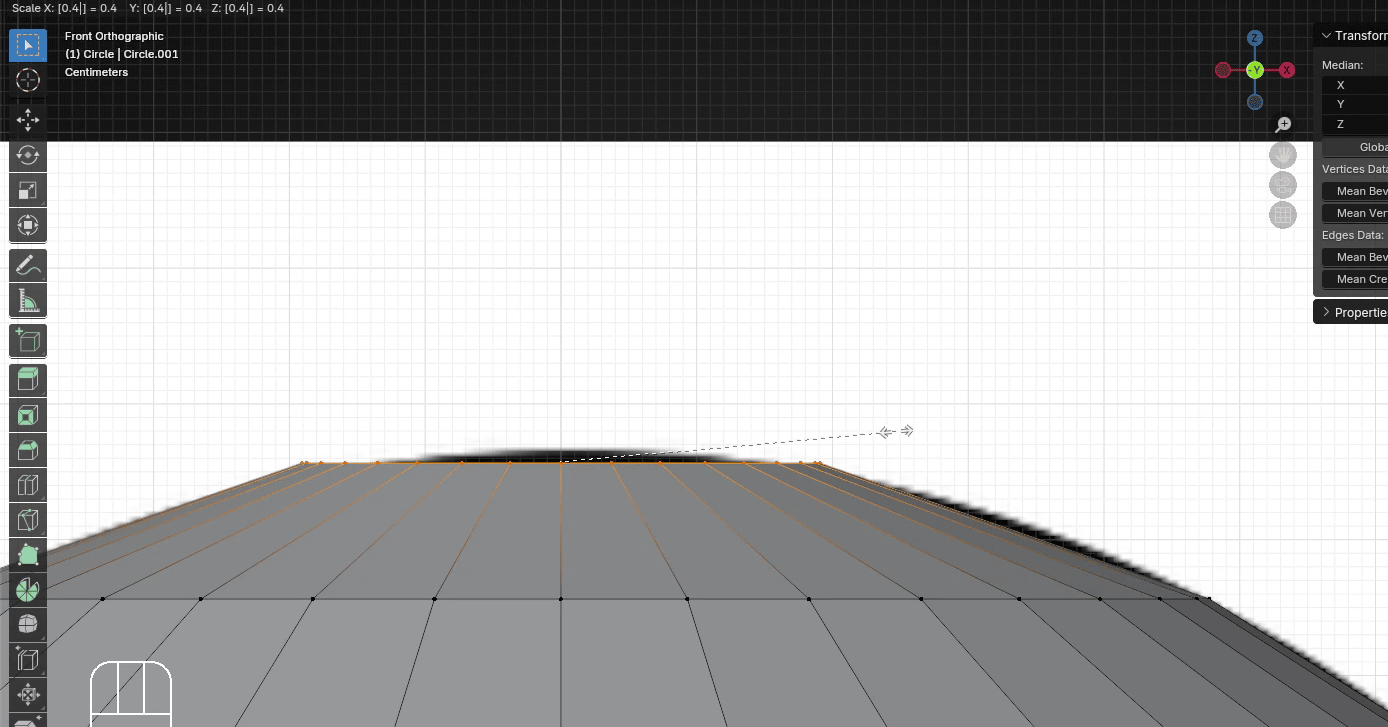Activate the Annotate pencil tool
Viewport: 1388px width, 727px height.
[x=28, y=265]
